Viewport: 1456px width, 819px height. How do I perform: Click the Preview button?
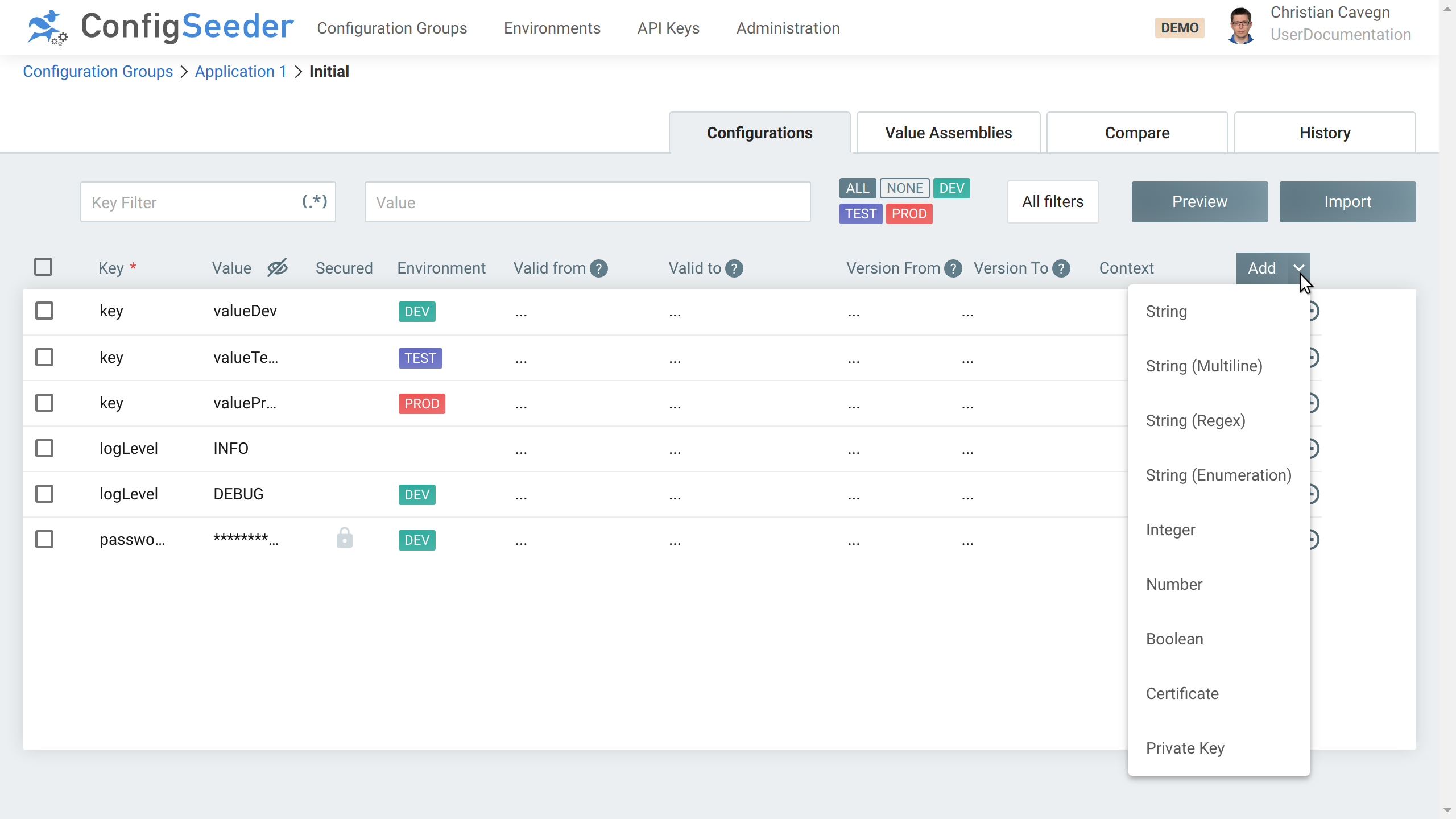pyautogui.click(x=1199, y=201)
